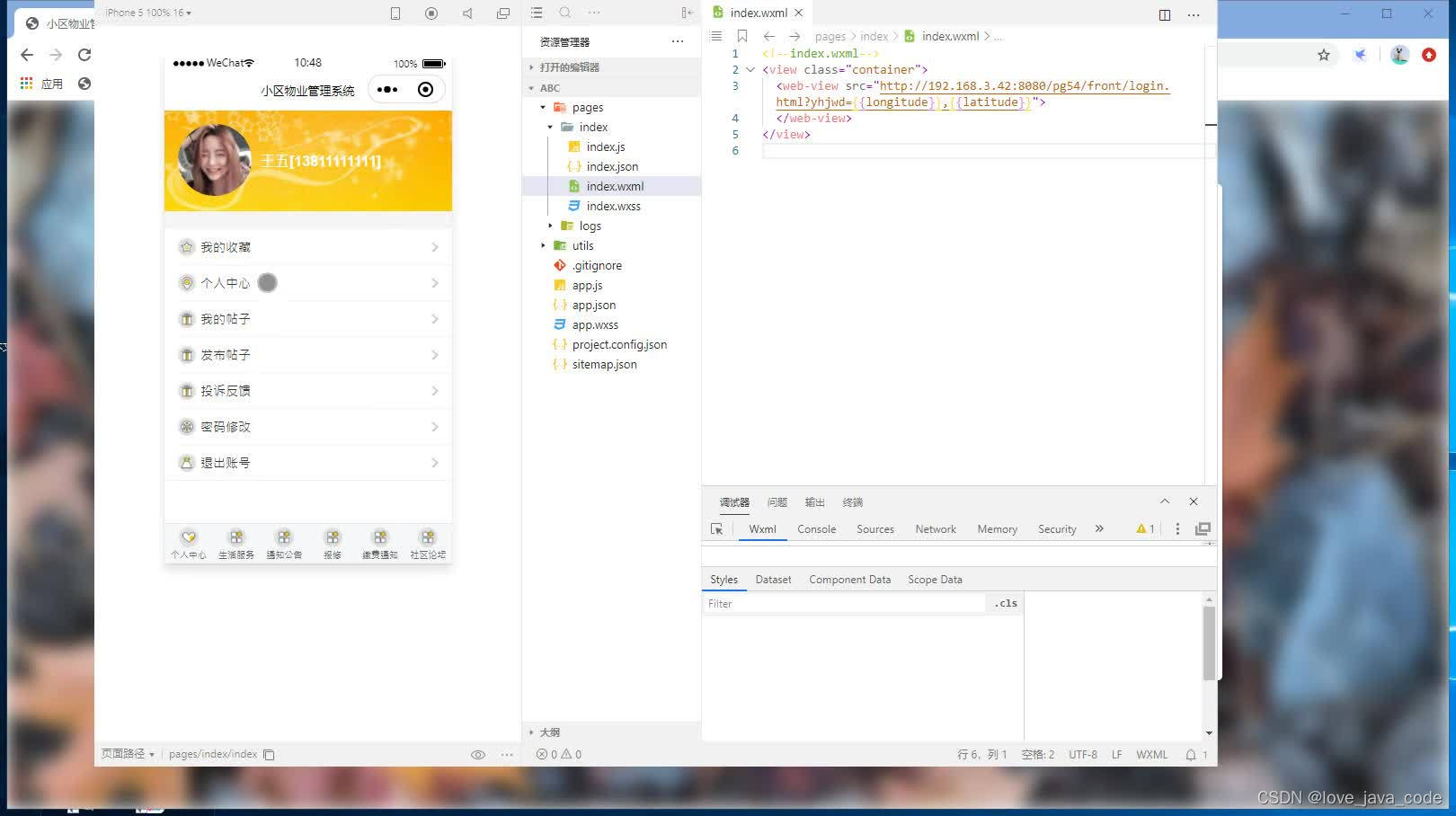Open 个人中心 list row

pos(308,283)
